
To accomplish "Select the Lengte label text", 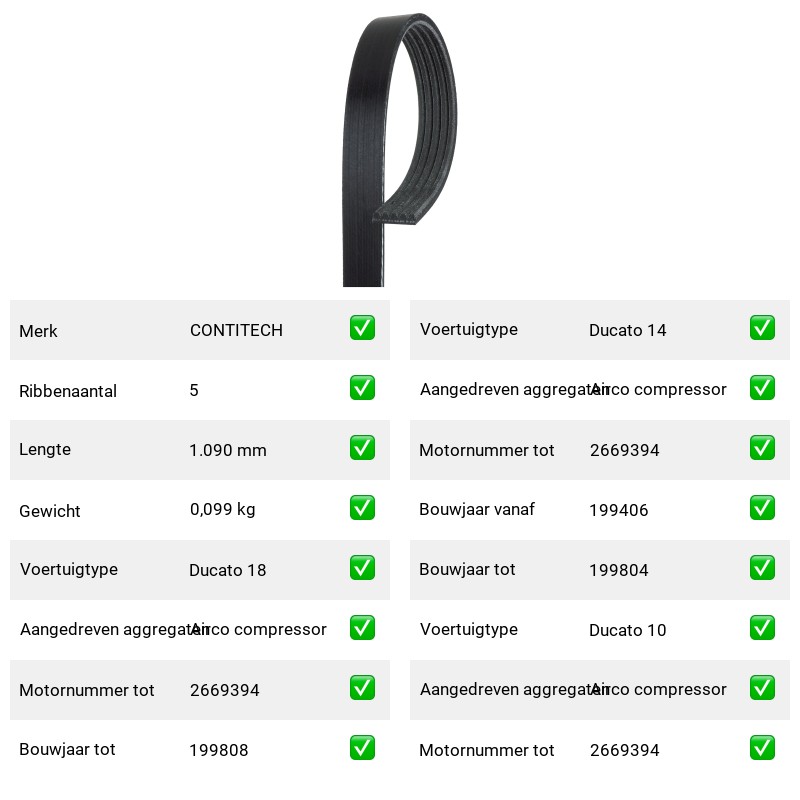I will coord(45,449).
